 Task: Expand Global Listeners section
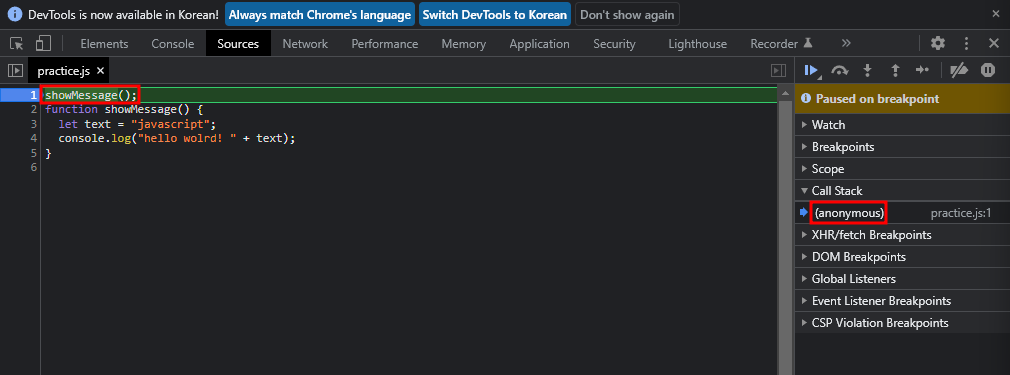902,279
